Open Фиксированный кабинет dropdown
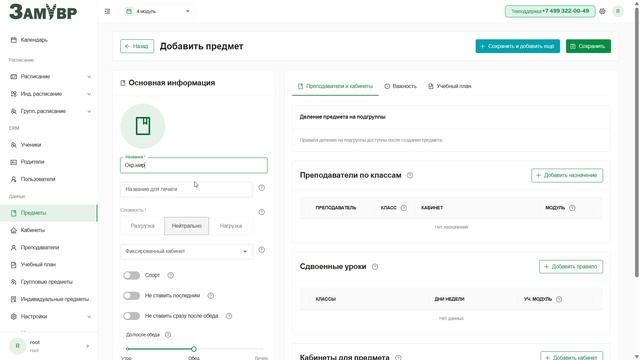Screen dimensions: 640x360 (x=187, y=251)
